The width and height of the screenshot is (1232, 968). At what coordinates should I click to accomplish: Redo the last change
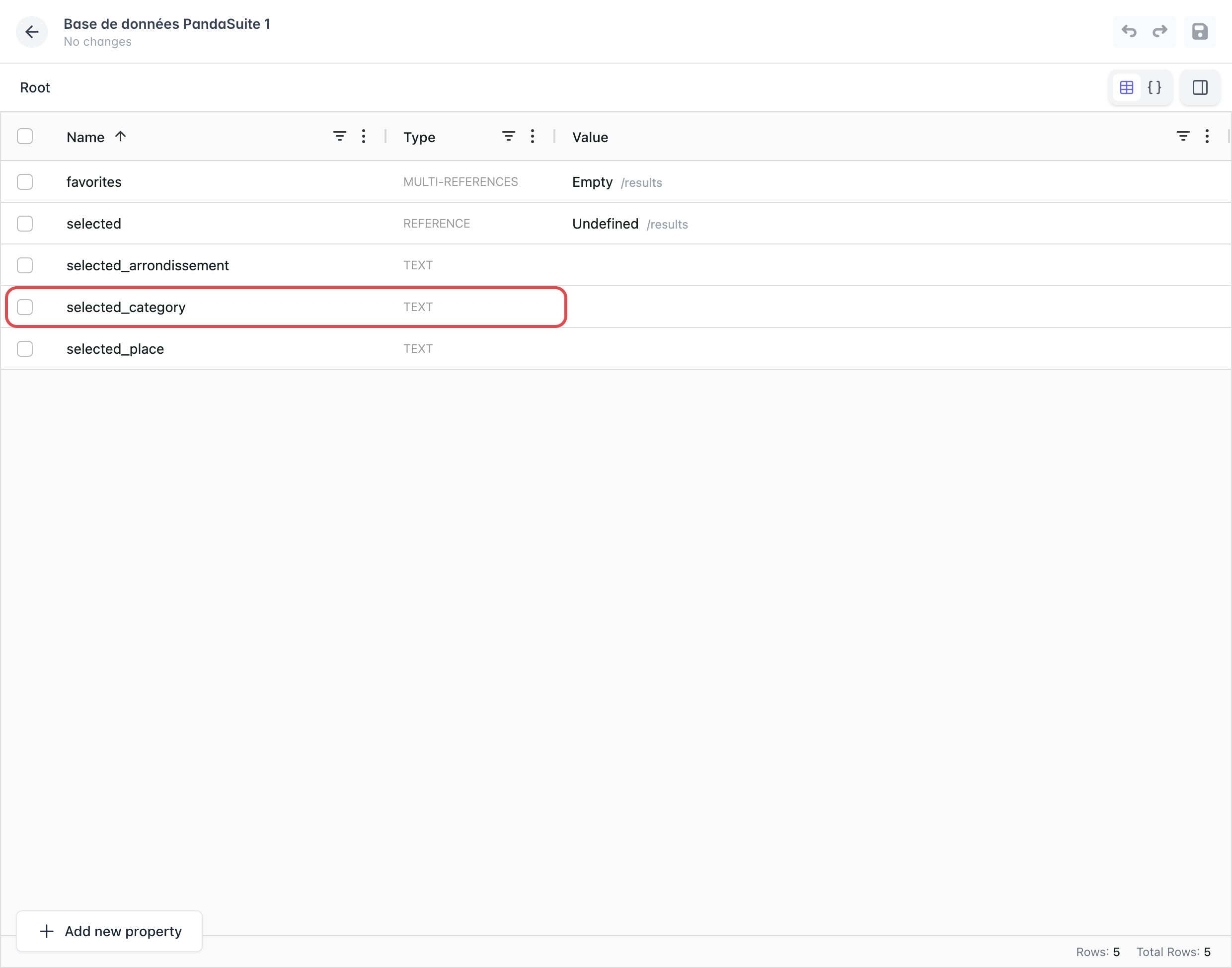[x=1160, y=31]
